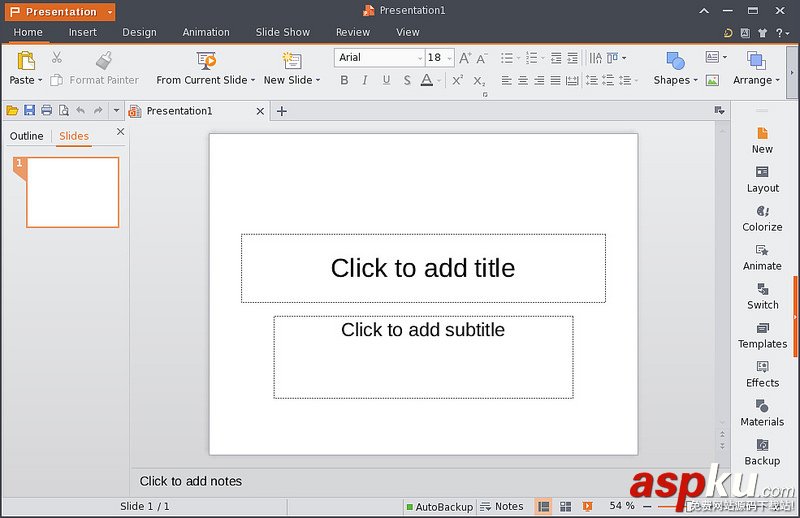Add a new document tab with plus

pyautogui.click(x=282, y=111)
